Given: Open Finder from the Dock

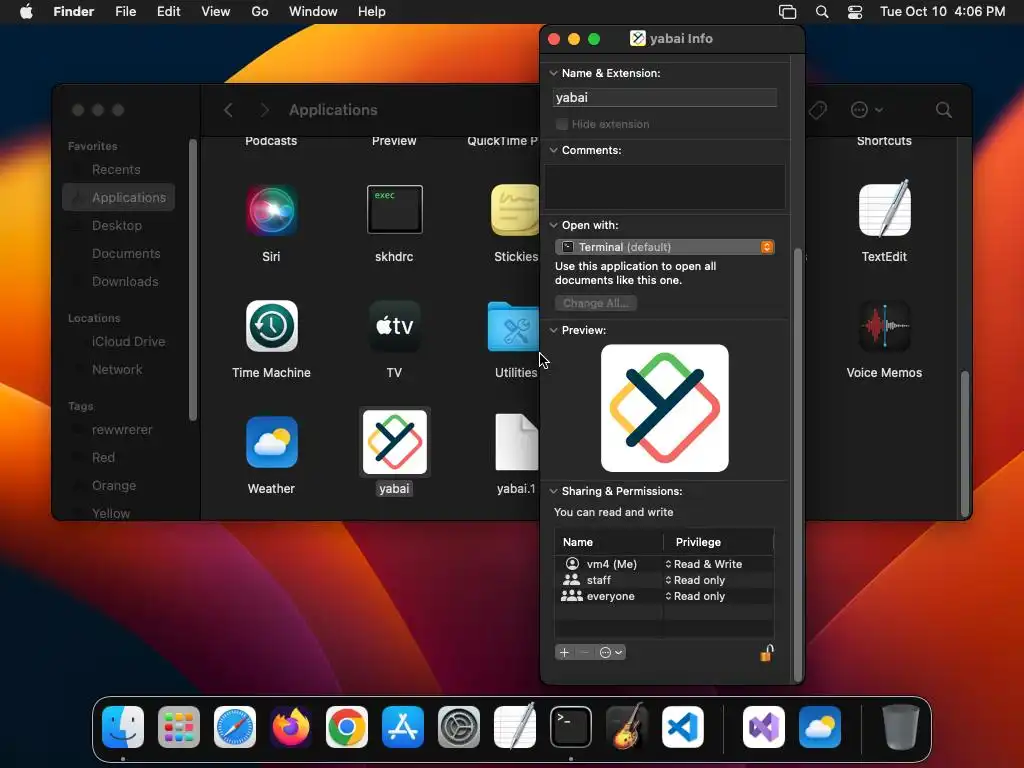Looking at the screenshot, I should point(123,727).
